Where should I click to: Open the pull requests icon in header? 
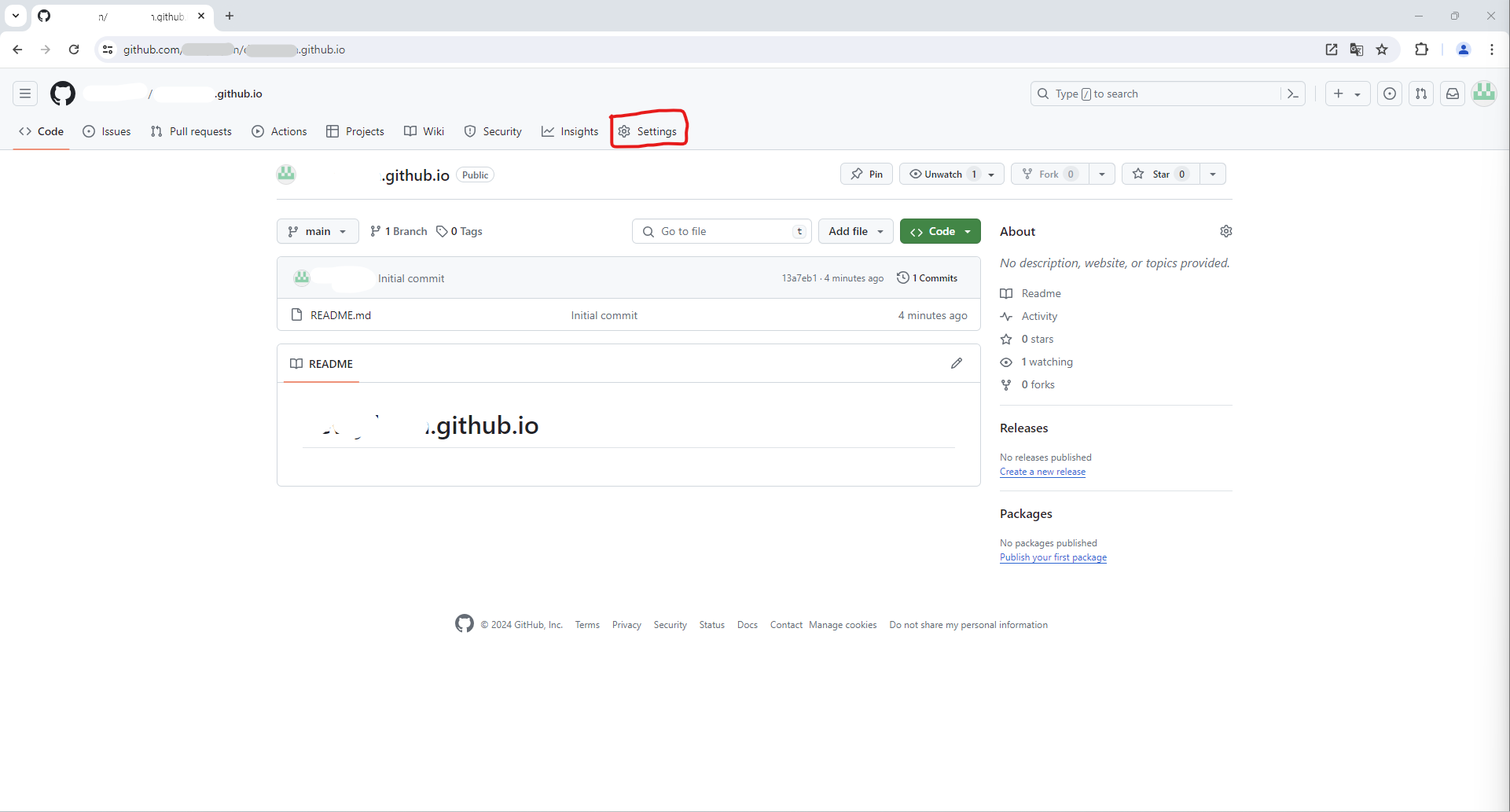click(1421, 94)
